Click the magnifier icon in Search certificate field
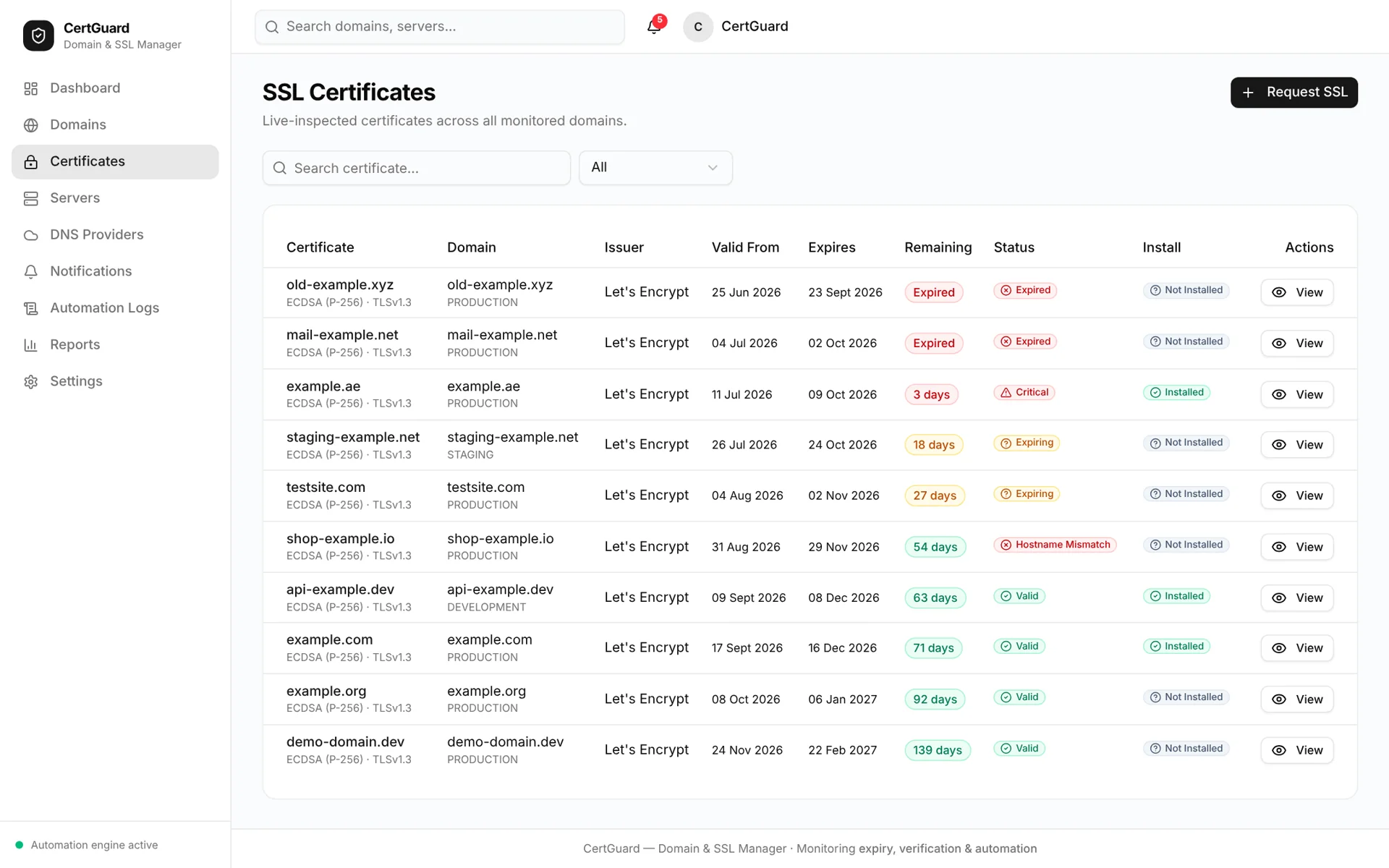Screen dimensions: 1389x868 [x=279, y=168]
